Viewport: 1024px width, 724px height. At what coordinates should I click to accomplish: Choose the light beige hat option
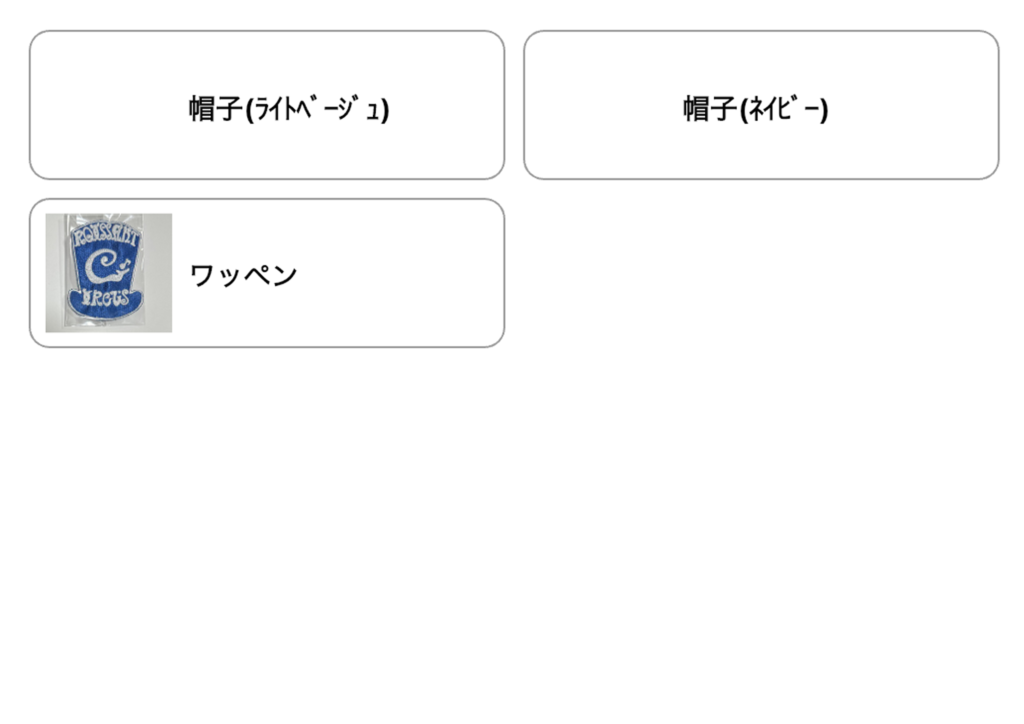[x=266, y=105]
